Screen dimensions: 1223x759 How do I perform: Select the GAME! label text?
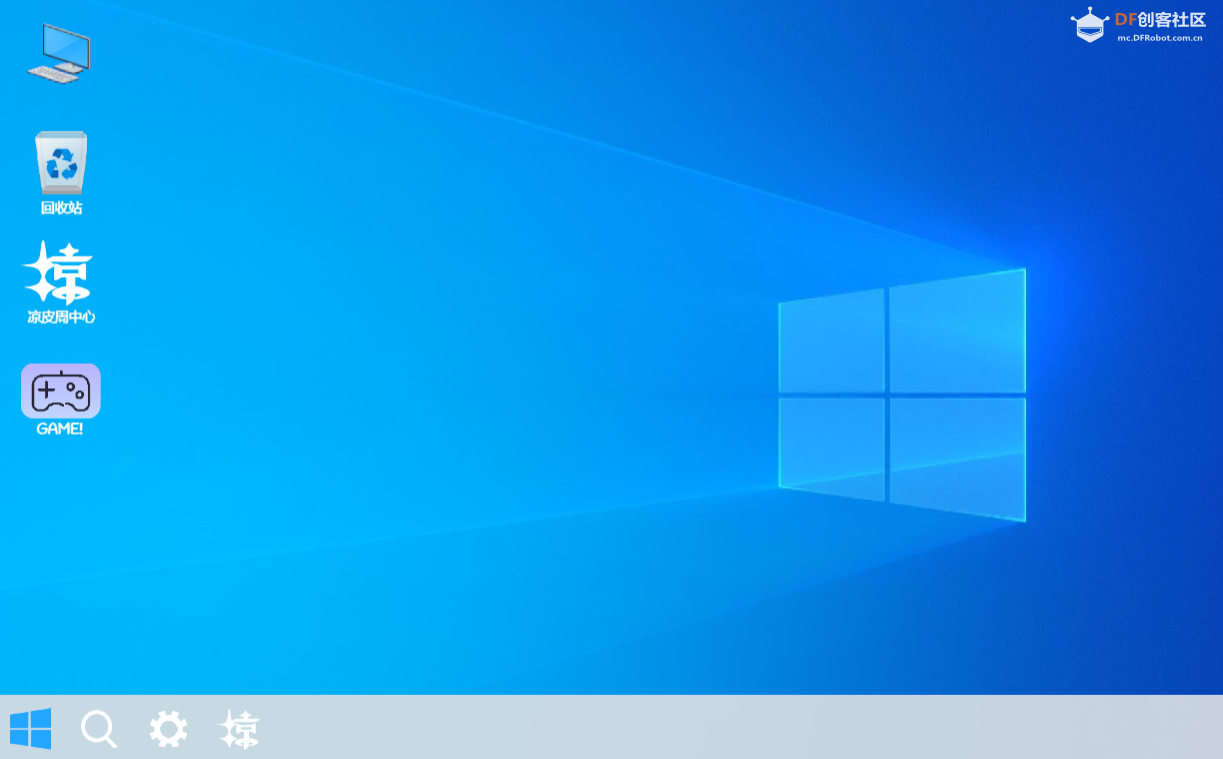pos(60,429)
